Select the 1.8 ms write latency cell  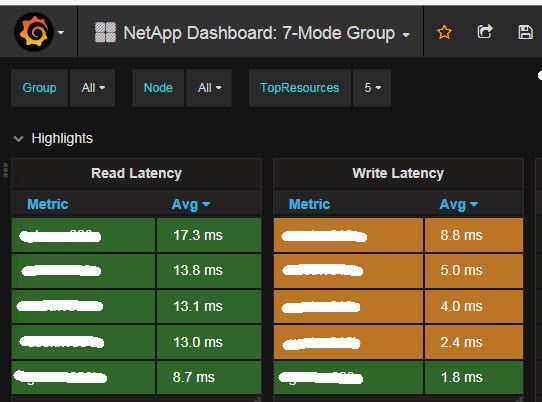click(x=474, y=377)
